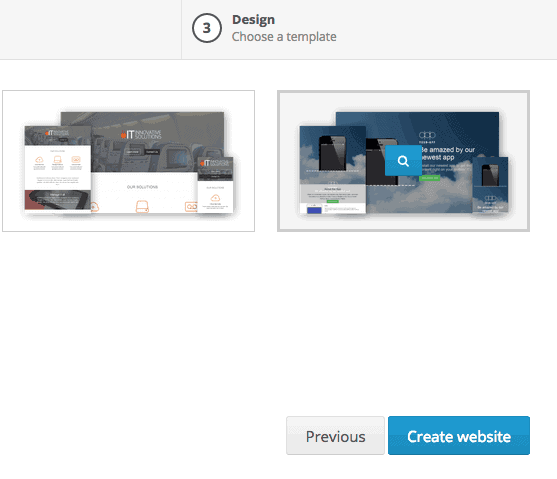
Task: Go back with the Previous button
Action: tap(335, 436)
